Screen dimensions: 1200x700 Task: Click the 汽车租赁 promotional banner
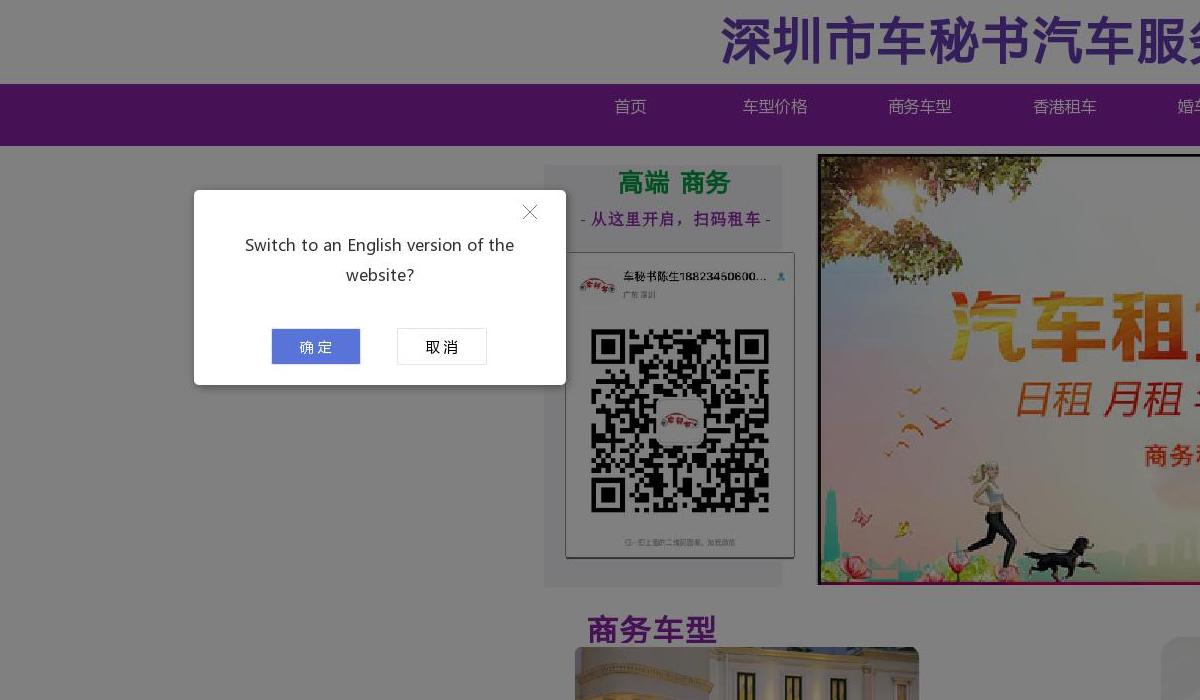(1009, 369)
